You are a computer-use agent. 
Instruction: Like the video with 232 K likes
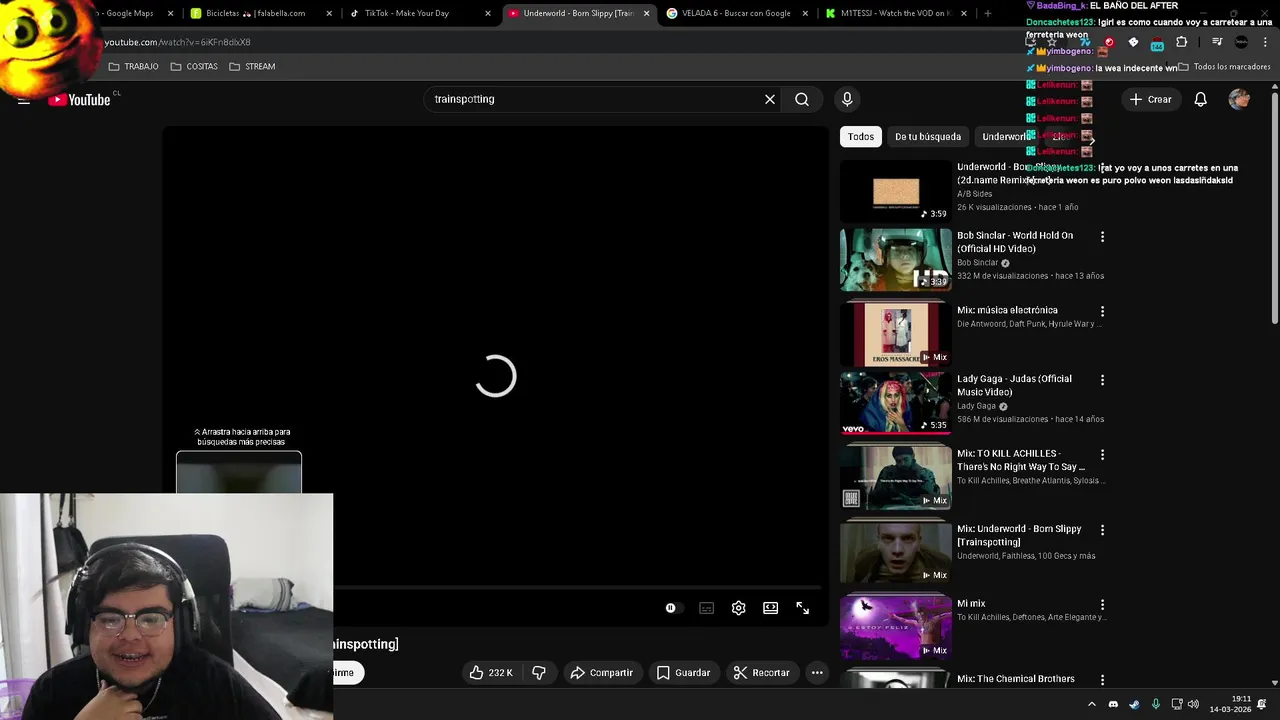[491, 673]
